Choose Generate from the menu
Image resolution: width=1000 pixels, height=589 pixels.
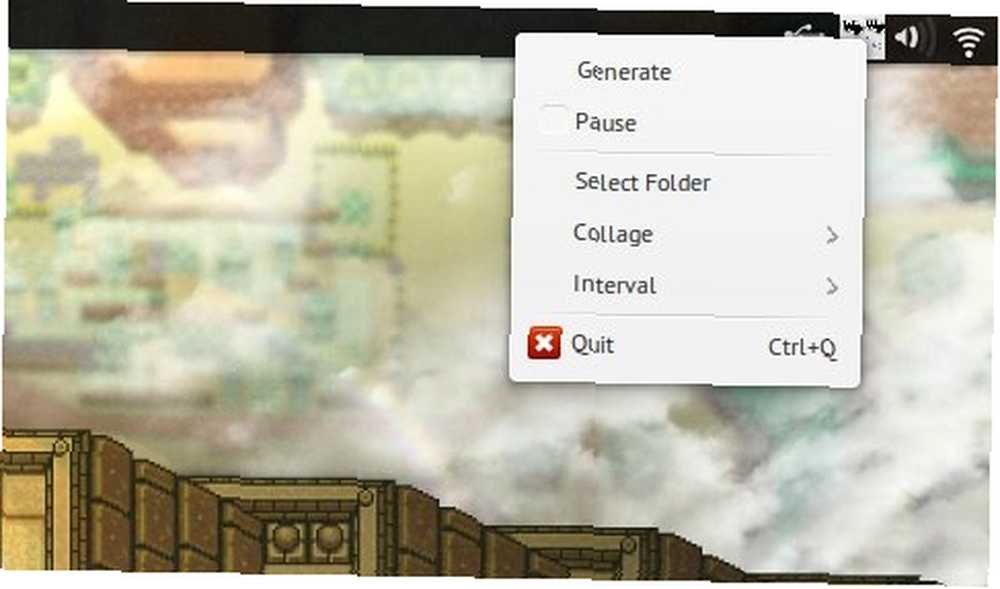coord(691,71)
